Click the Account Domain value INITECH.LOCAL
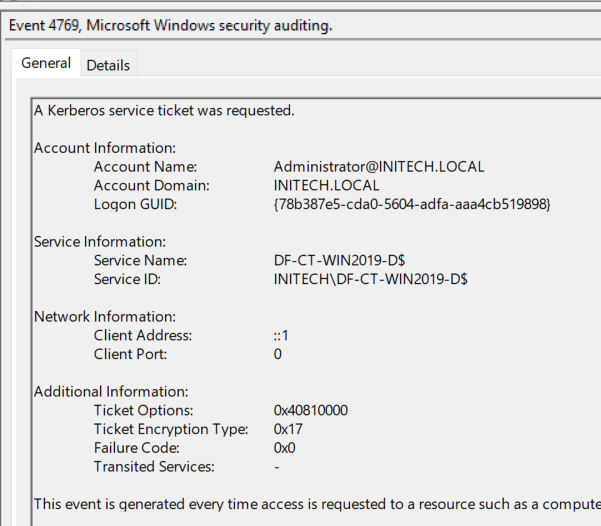 click(x=326, y=186)
